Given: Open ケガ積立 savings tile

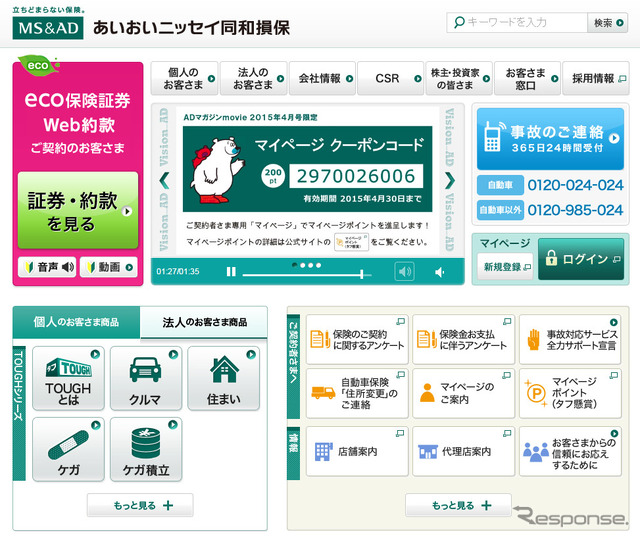Looking at the screenshot, I should pos(146,449).
